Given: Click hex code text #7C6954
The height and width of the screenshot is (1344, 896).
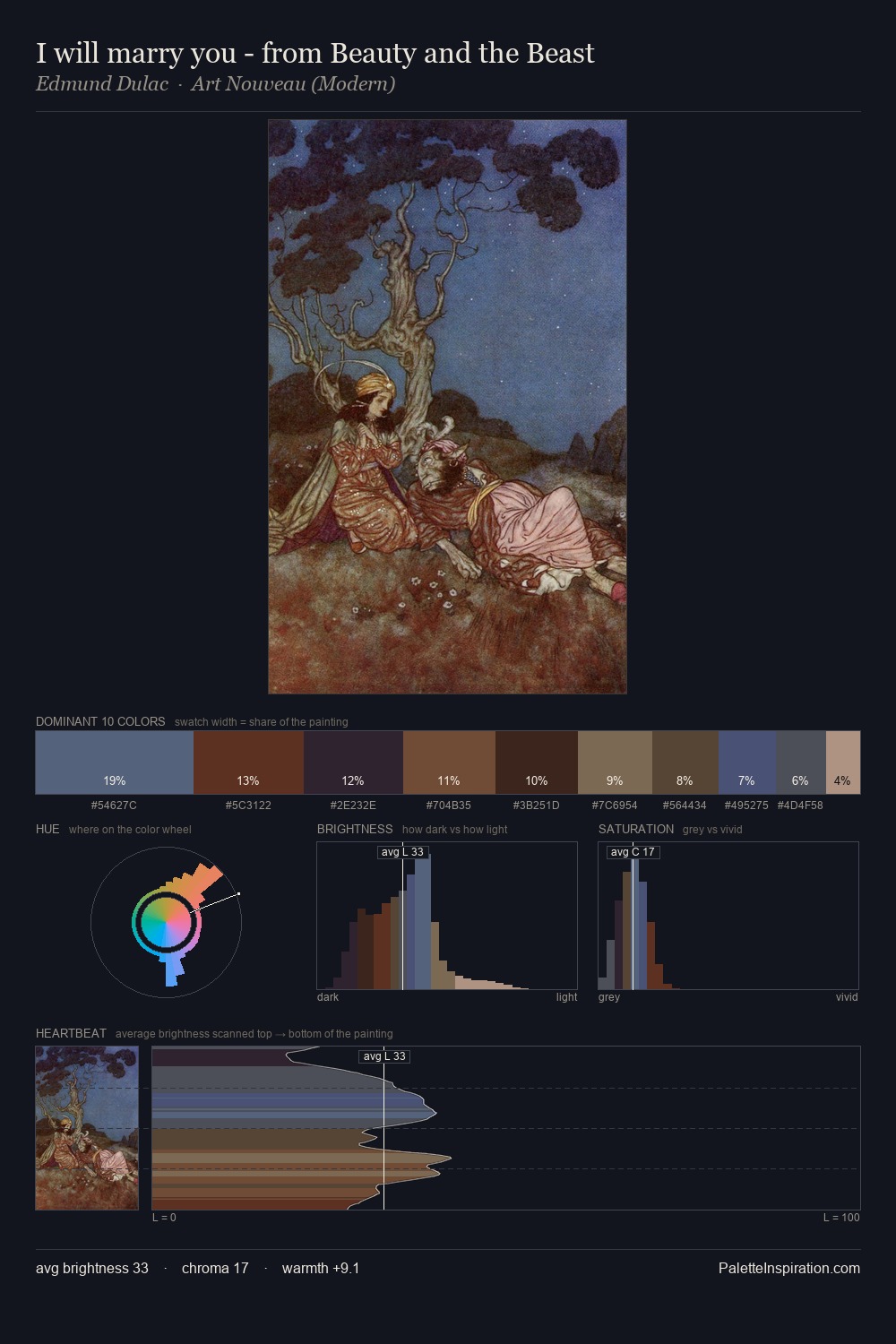Looking at the screenshot, I should (x=615, y=806).
